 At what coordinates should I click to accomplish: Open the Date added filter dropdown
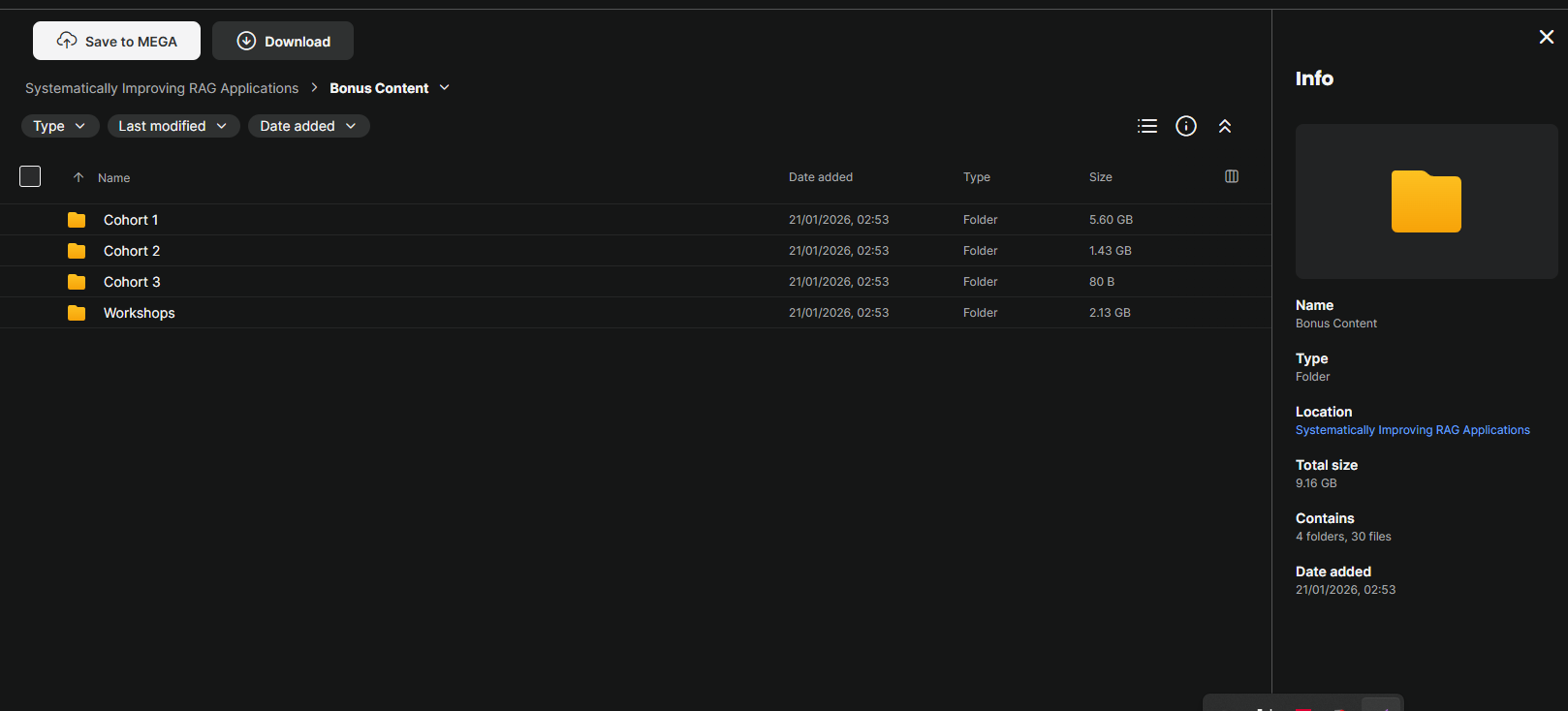309,126
